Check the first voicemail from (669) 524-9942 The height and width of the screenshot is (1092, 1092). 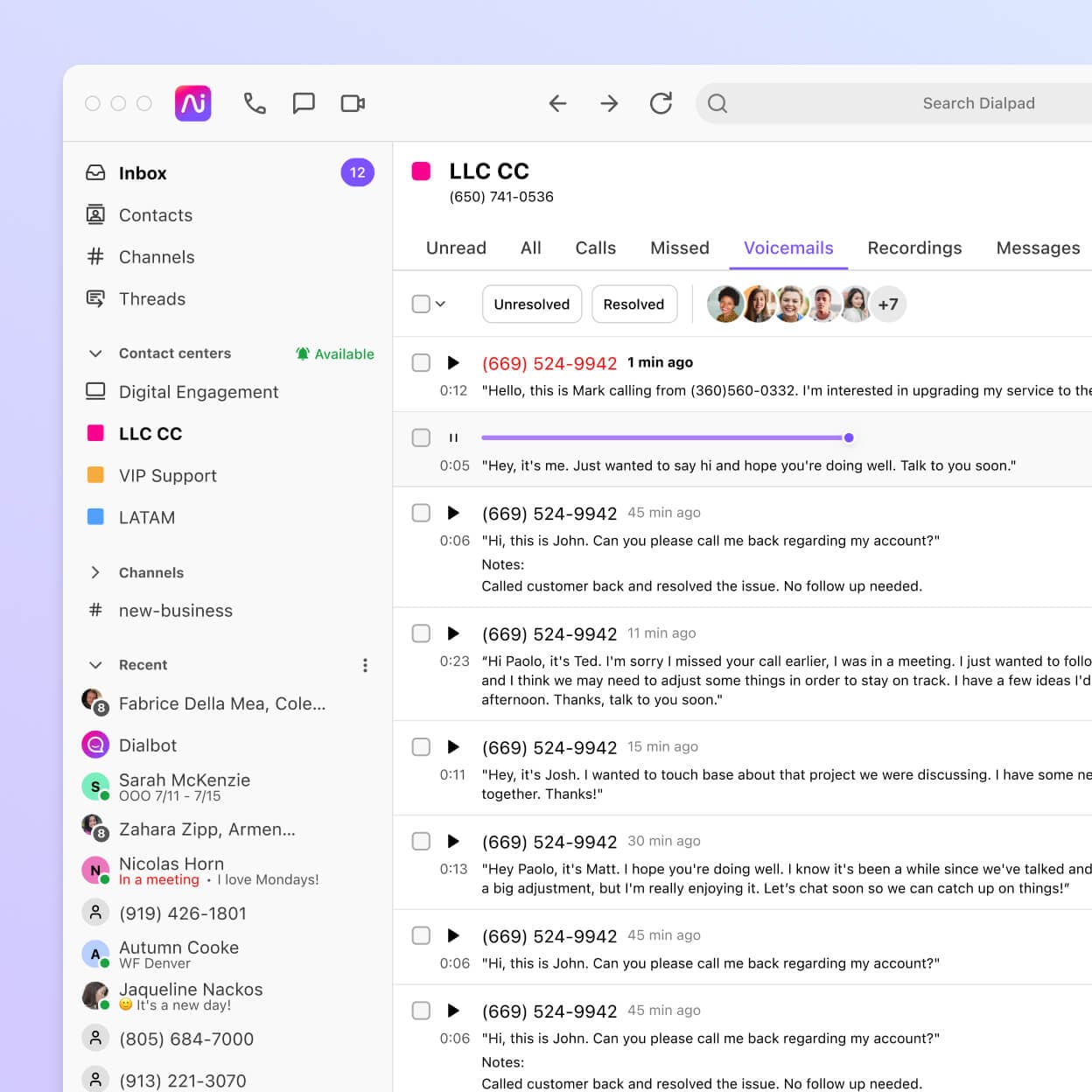(x=421, y=362)
